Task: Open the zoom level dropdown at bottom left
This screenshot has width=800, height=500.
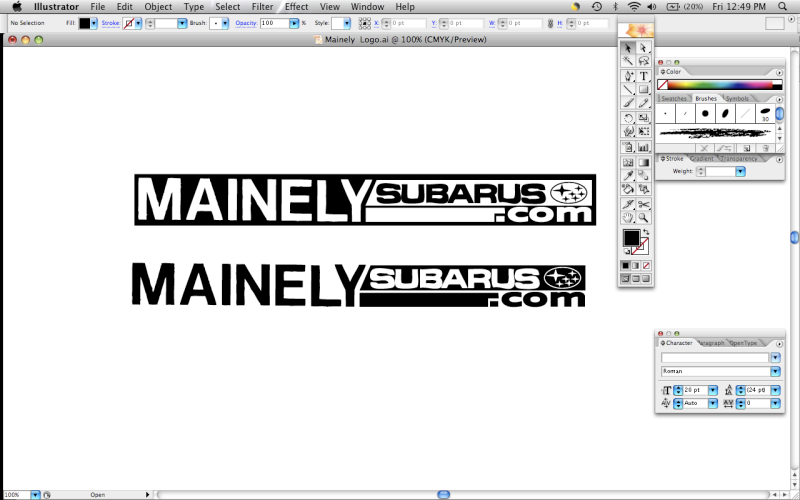Action: 35,495
